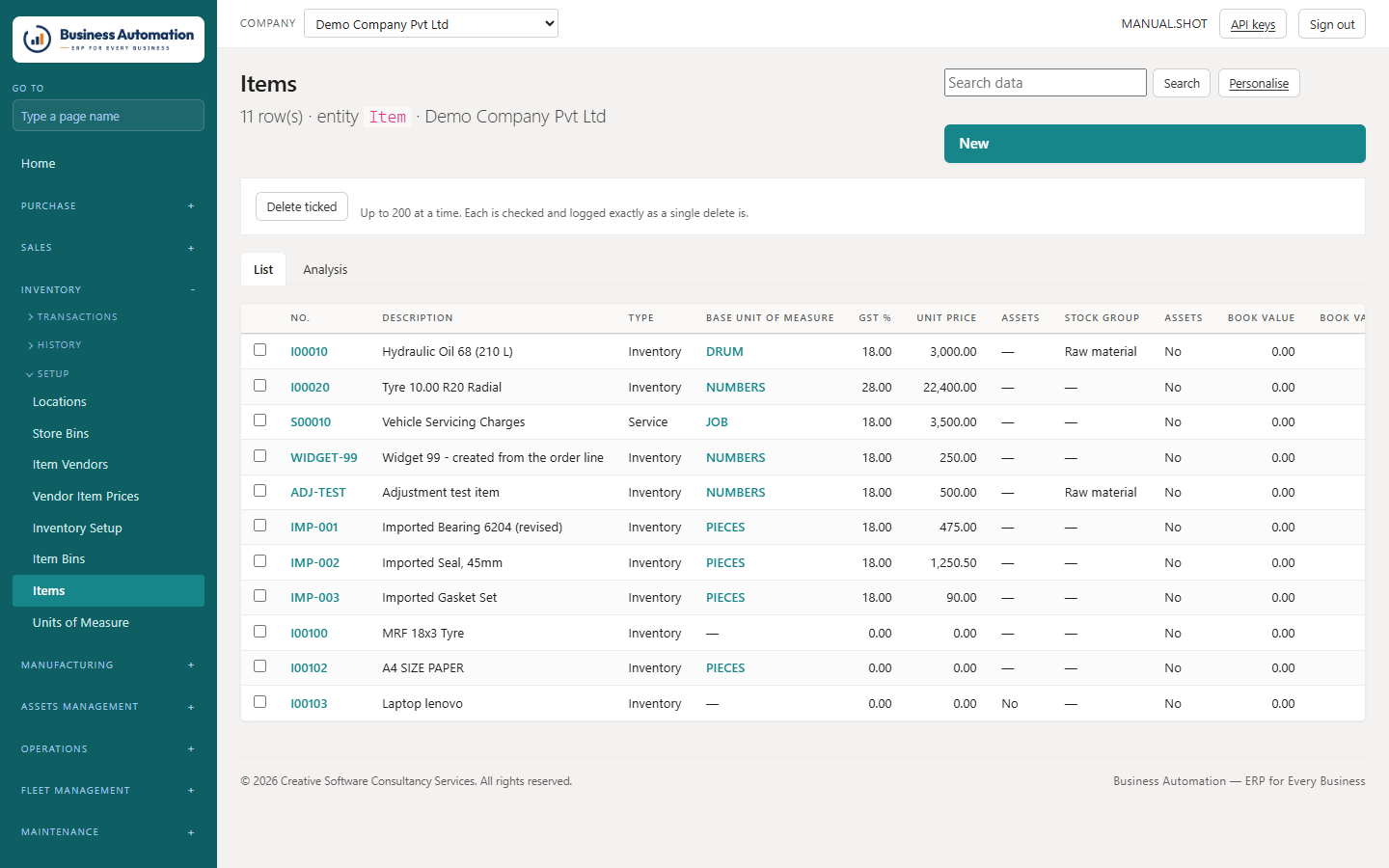Open Units of Measure page
Image resolution: width=1389 pixels, height=868 pixels.
coord(108,623)
